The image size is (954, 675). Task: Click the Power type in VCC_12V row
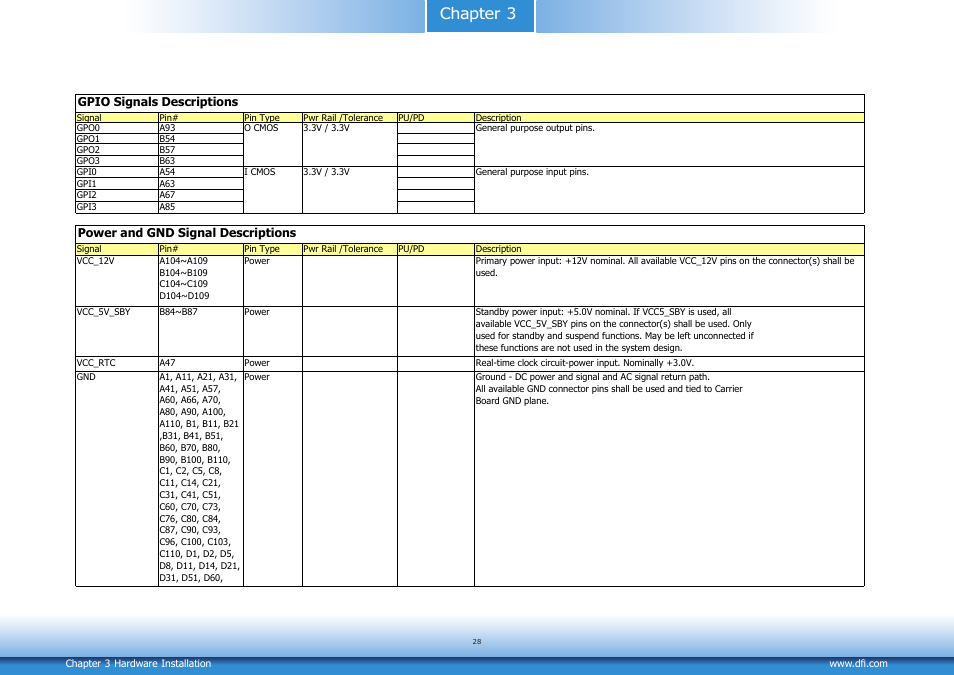click(x=257, y=261)
